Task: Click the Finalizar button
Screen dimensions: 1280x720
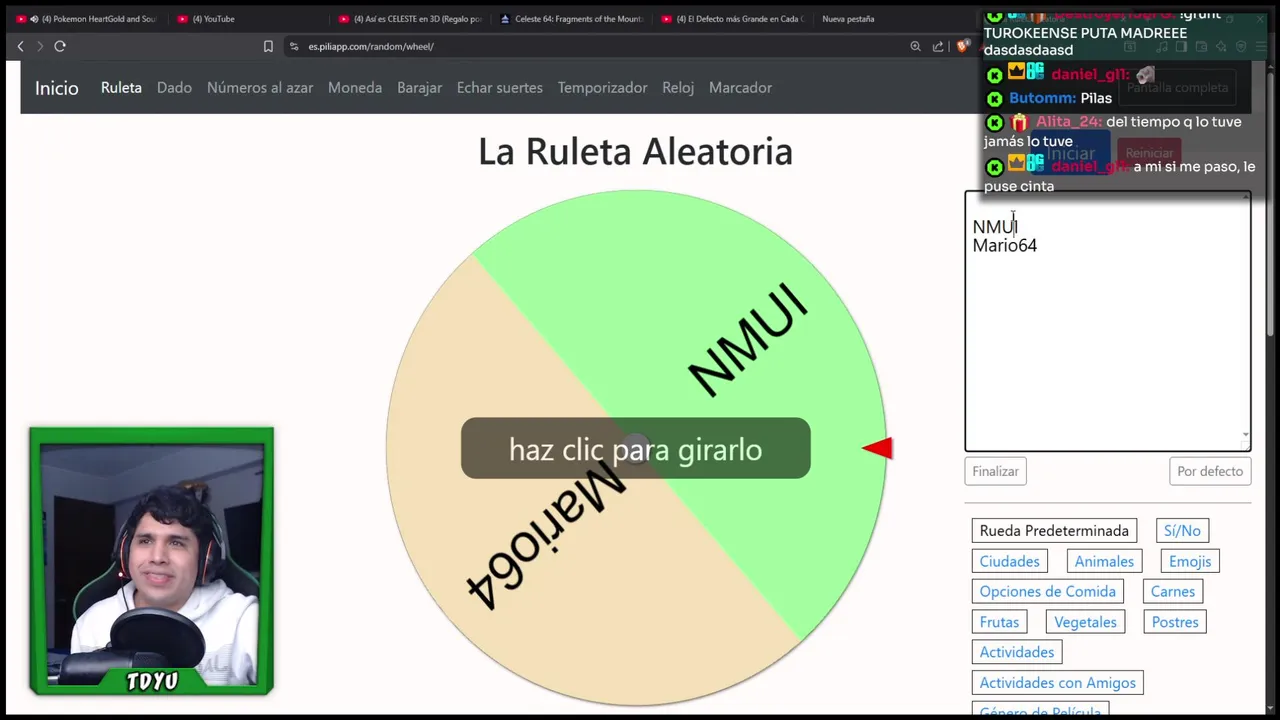Action: coord(996,472)
